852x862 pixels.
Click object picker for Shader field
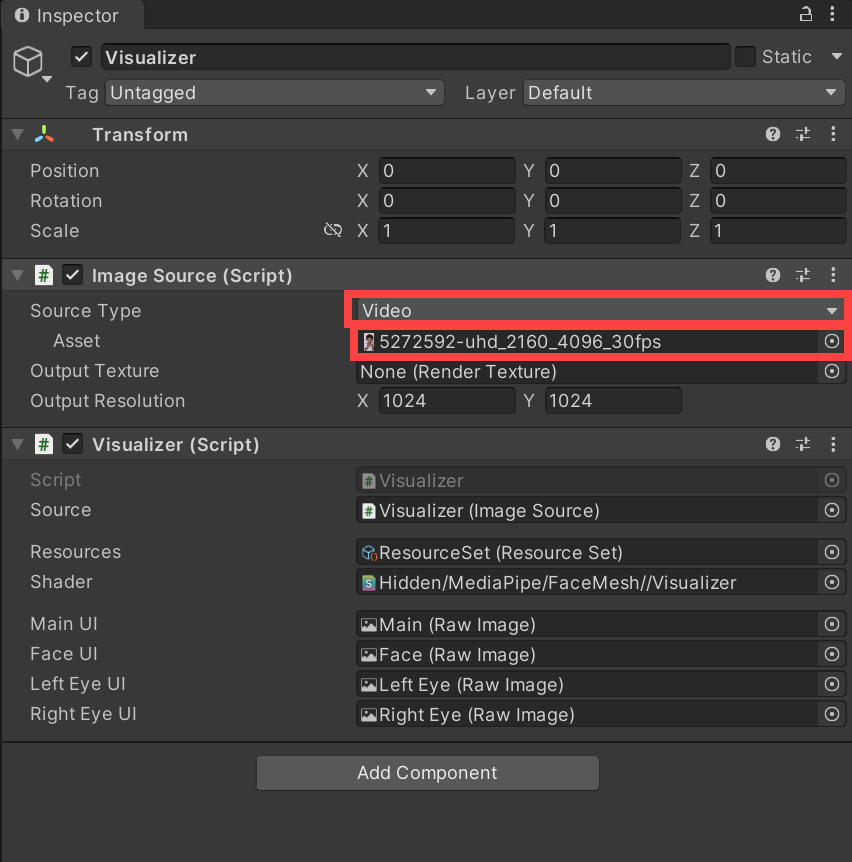click(832, 583)
